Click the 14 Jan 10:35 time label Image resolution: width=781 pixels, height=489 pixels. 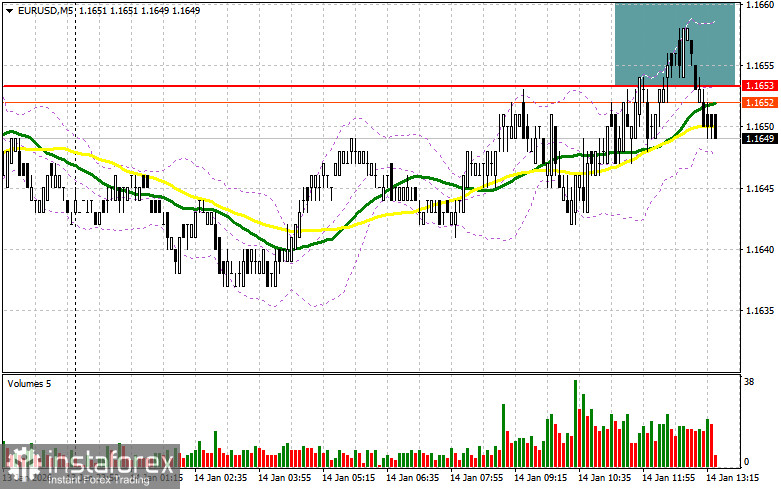605,478
